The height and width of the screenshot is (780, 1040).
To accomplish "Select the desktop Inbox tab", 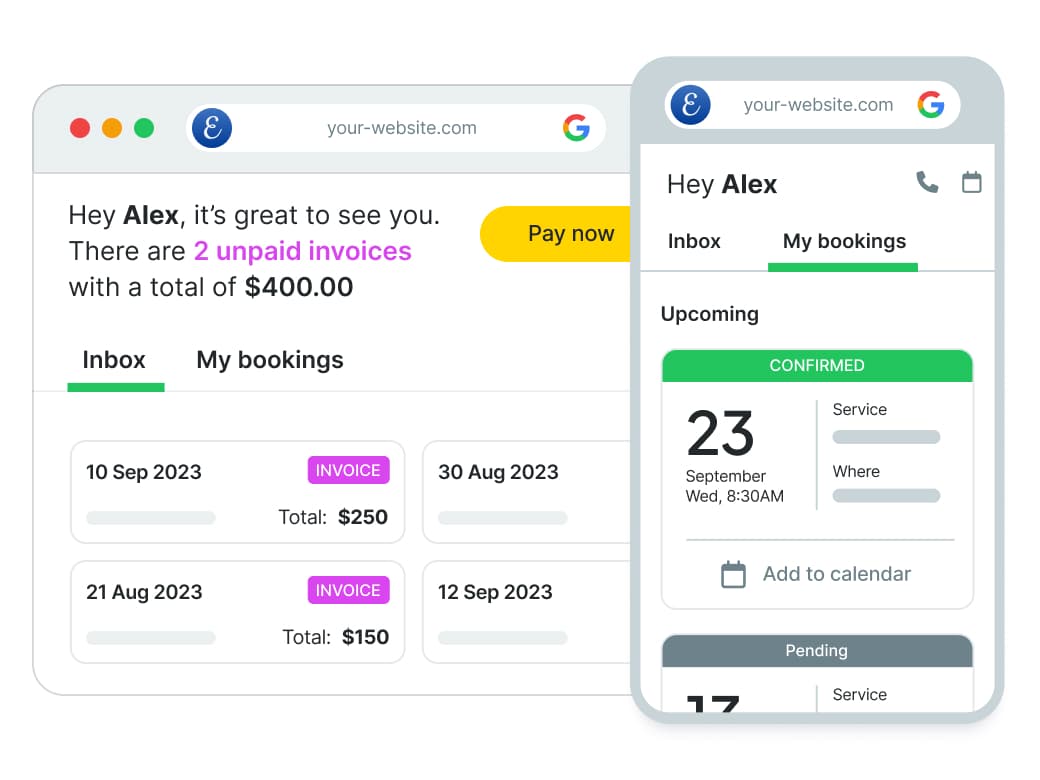I will pos(114,360).
